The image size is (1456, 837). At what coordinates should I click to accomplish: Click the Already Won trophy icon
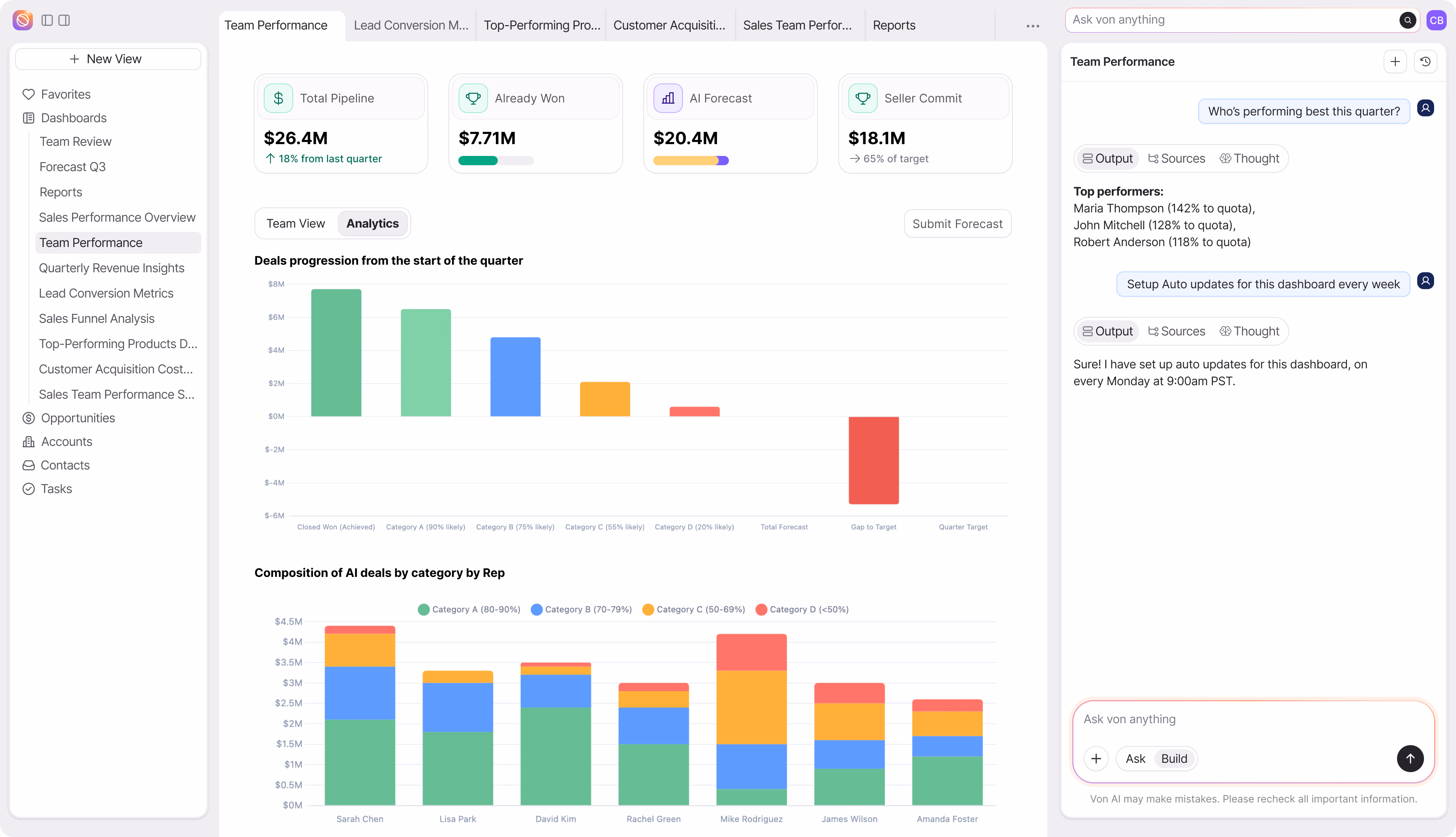[x=473, y=98]
